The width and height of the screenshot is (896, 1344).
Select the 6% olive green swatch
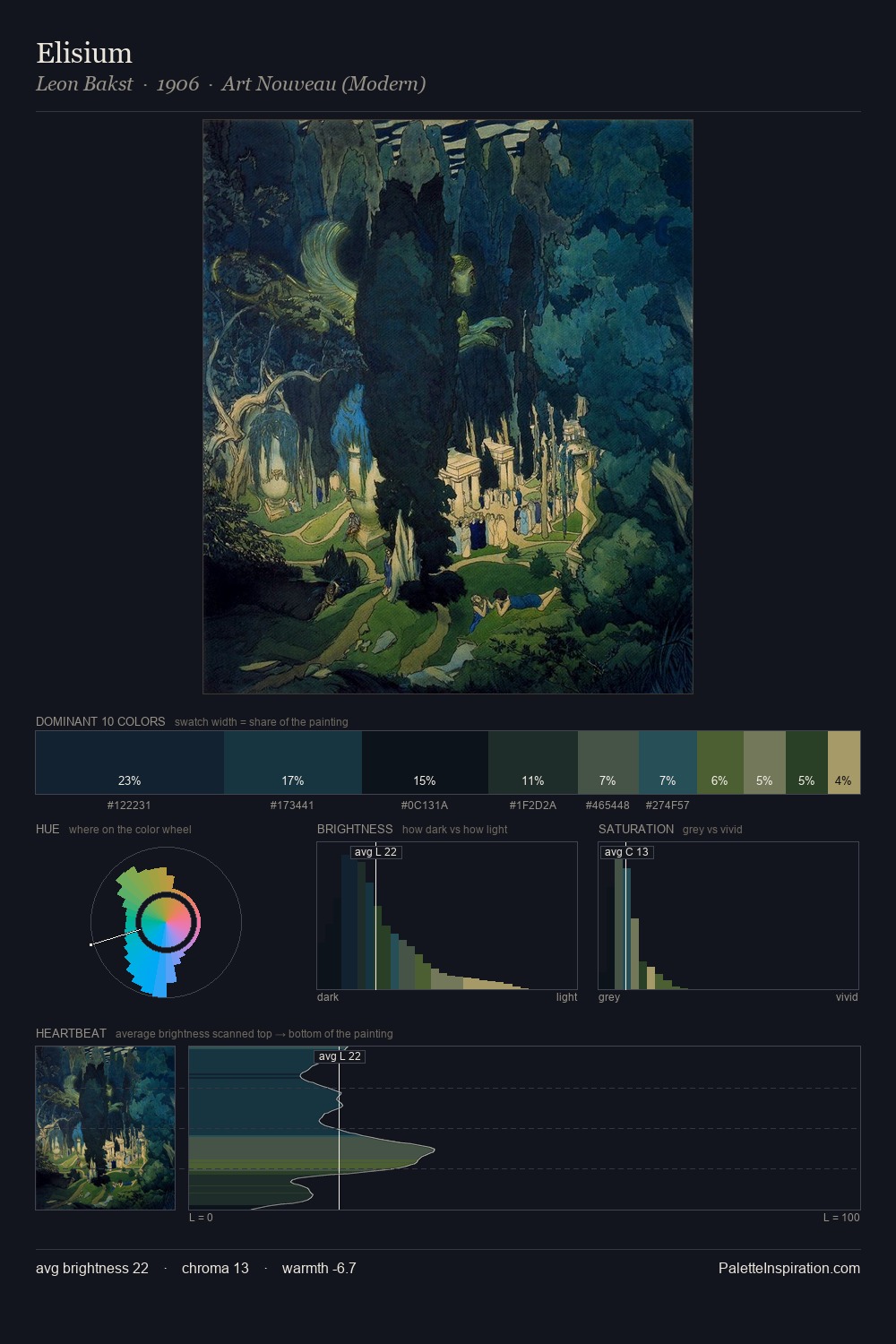720,762
